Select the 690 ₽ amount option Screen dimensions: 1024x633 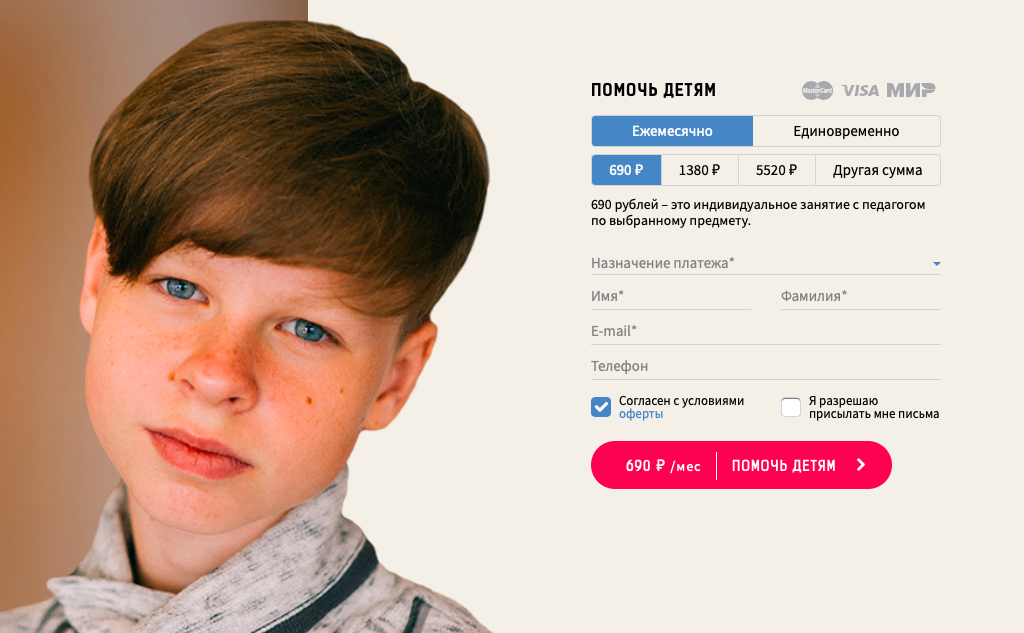coord(626,170)
